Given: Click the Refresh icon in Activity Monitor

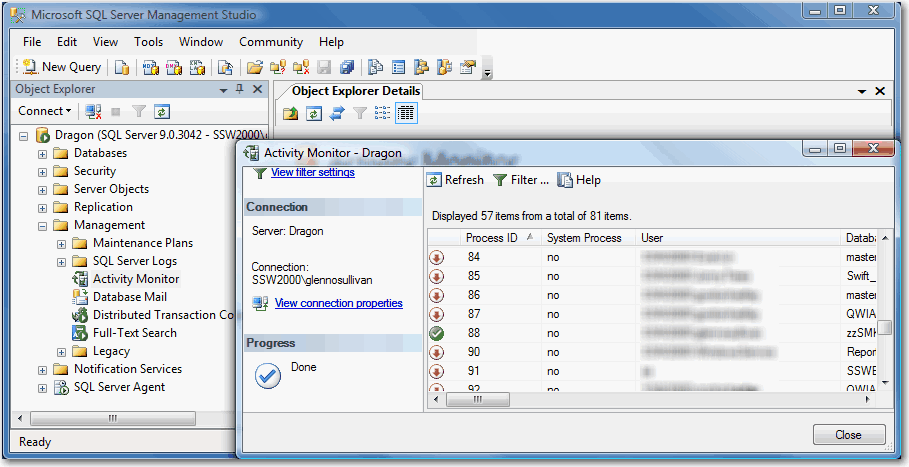Looking at the screenshot, I should pyautogui.click(x=434, y=180).
